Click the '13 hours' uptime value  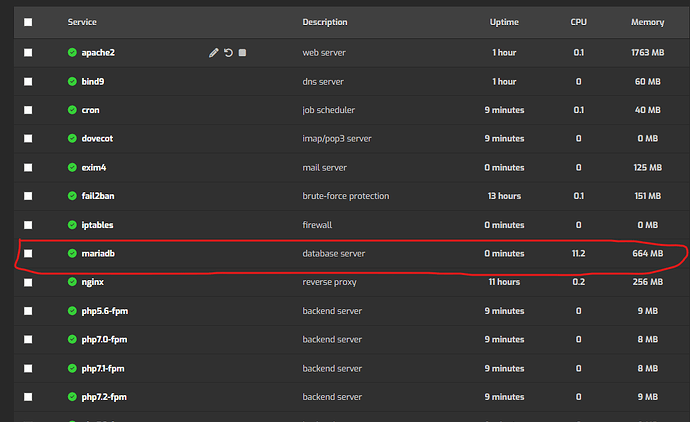(504, 196)
